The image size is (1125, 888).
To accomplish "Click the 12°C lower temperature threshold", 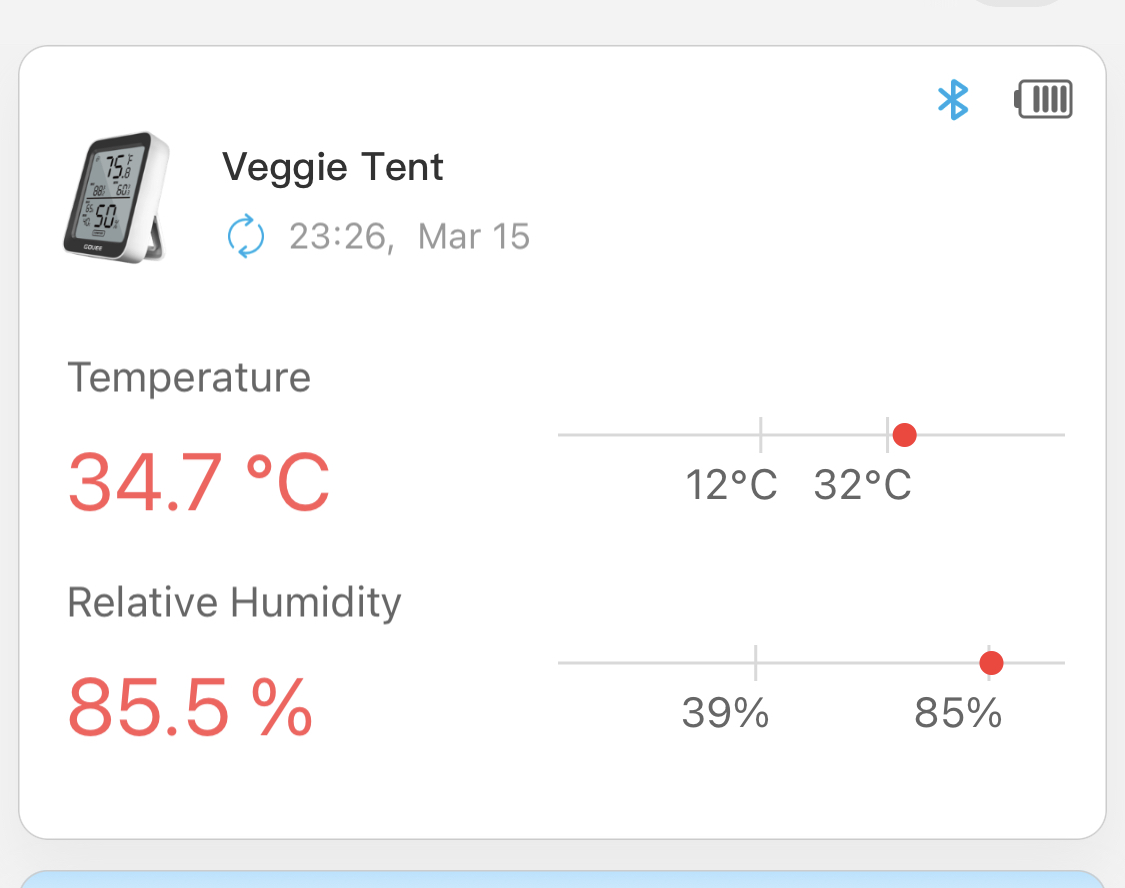I will pyautogui.click(x=731, y=486).
